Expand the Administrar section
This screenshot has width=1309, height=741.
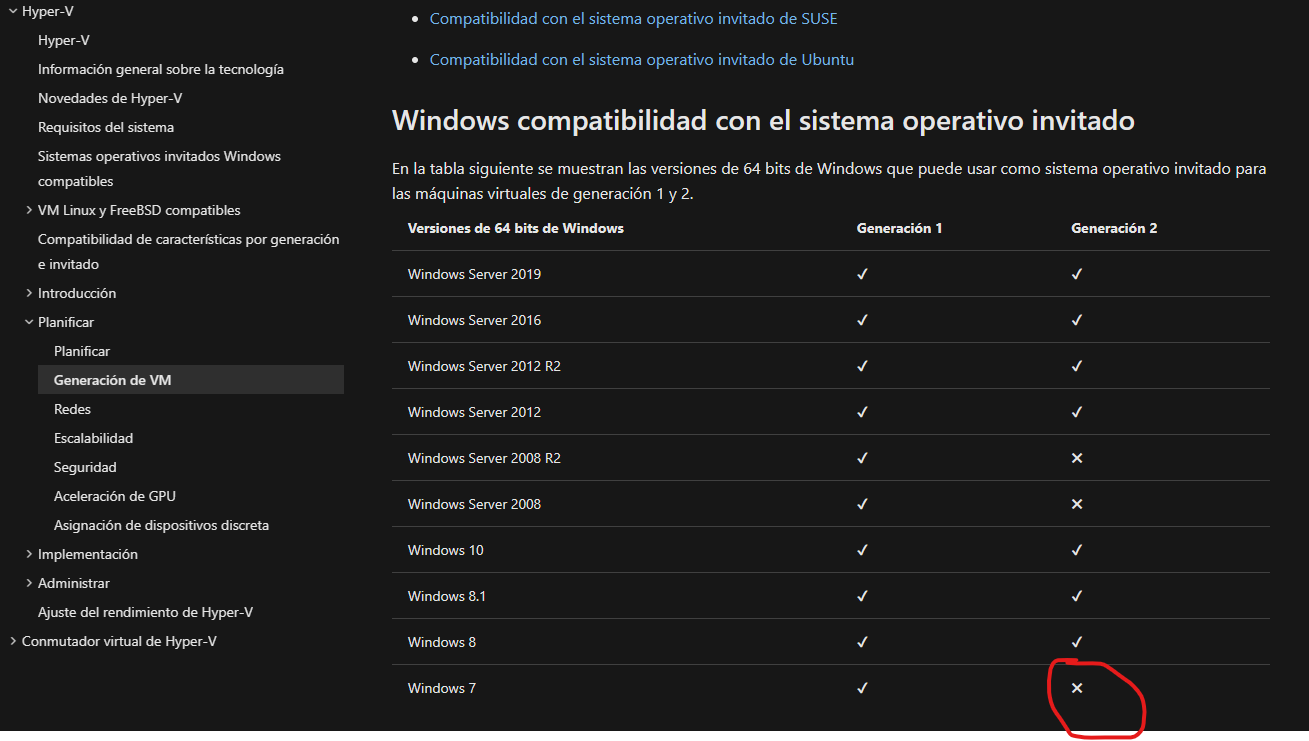28,584
